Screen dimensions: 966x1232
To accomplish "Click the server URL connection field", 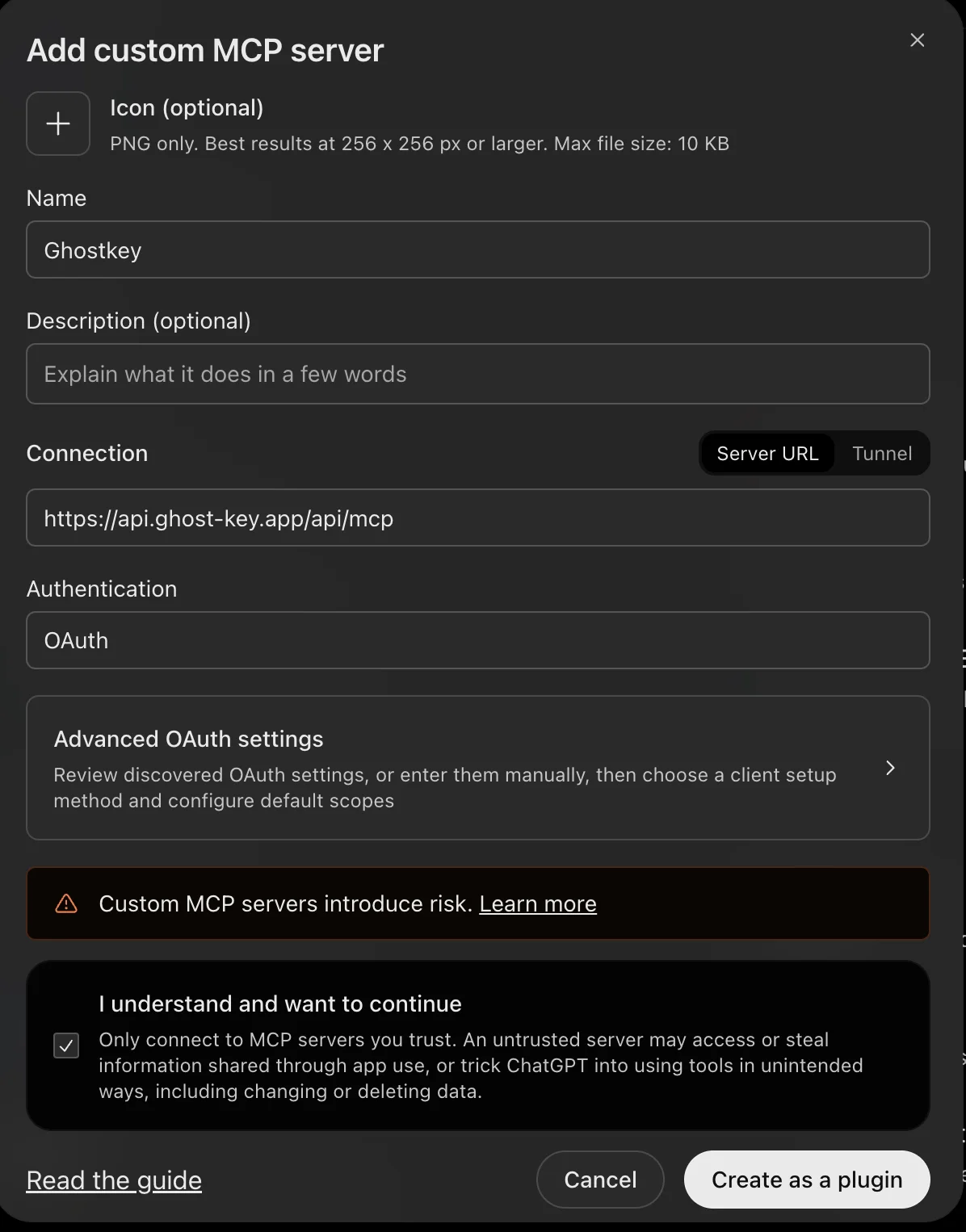I will (478, 518).
